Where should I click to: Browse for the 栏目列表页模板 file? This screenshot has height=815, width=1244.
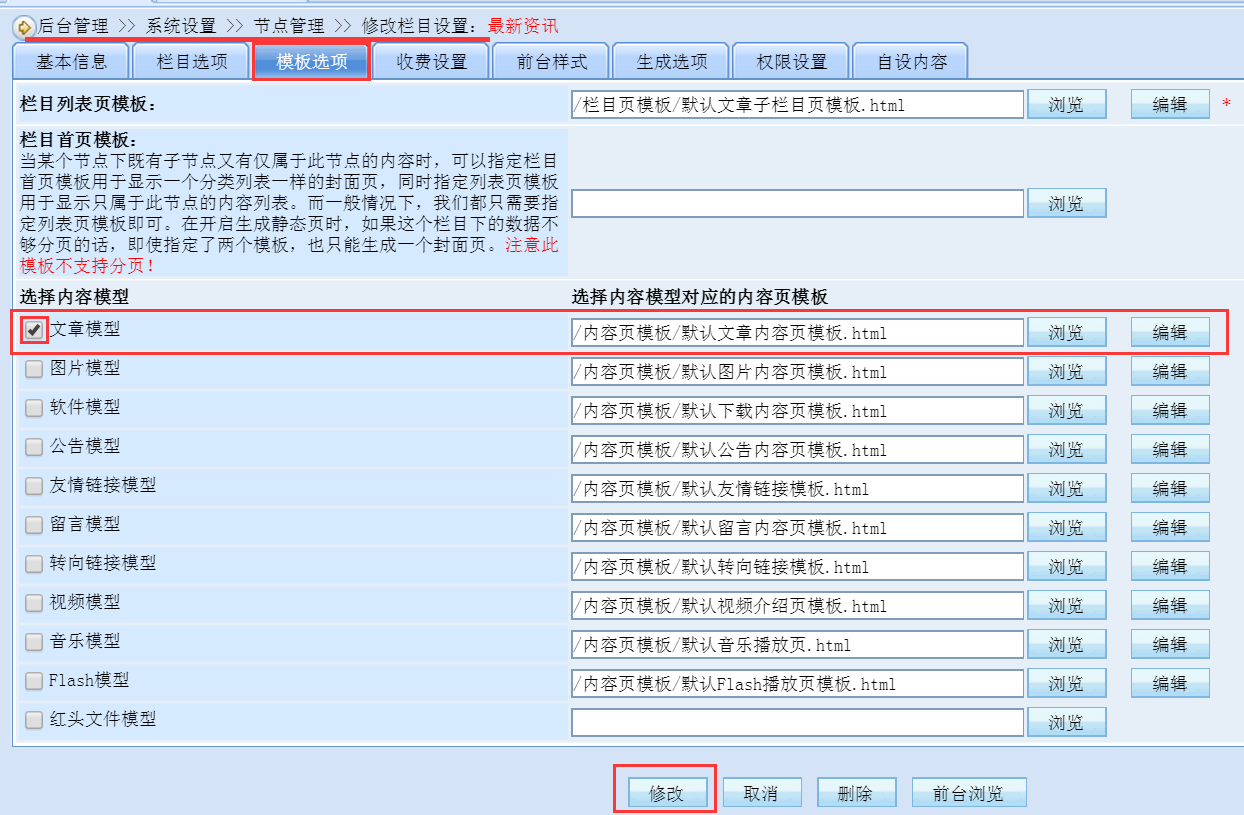(x=1066, y=104)
